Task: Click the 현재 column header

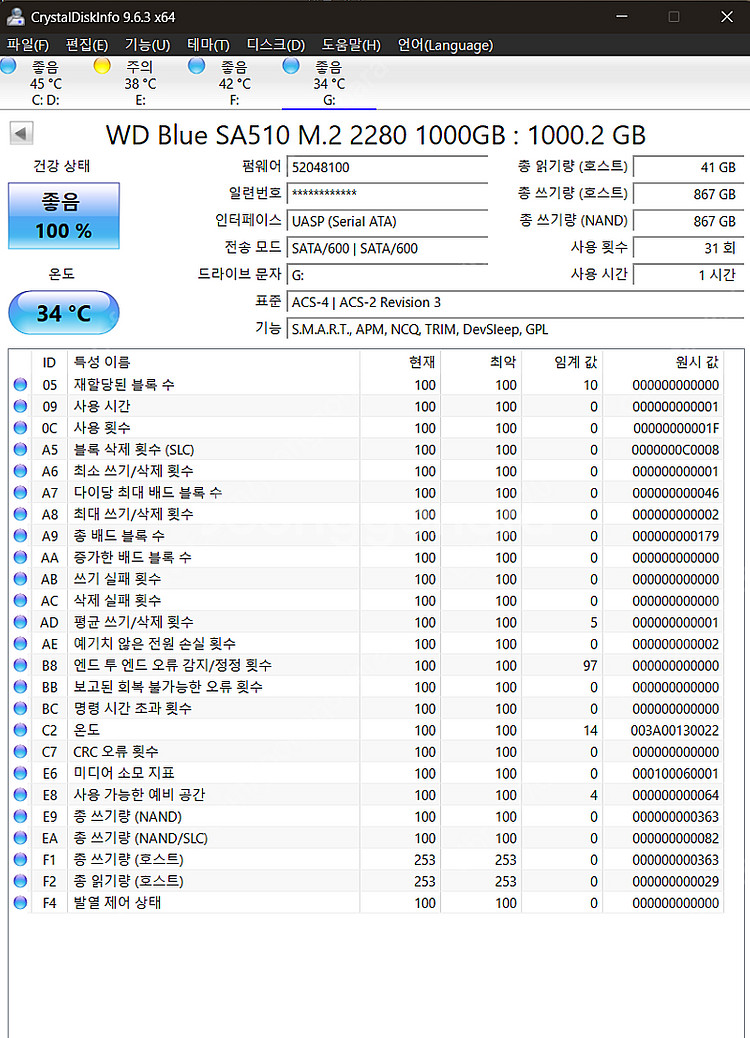Action: (400, 362)
